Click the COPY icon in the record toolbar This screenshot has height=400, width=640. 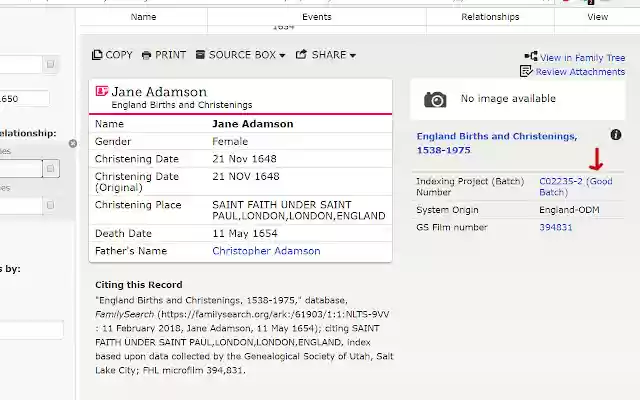pos(97,55)
